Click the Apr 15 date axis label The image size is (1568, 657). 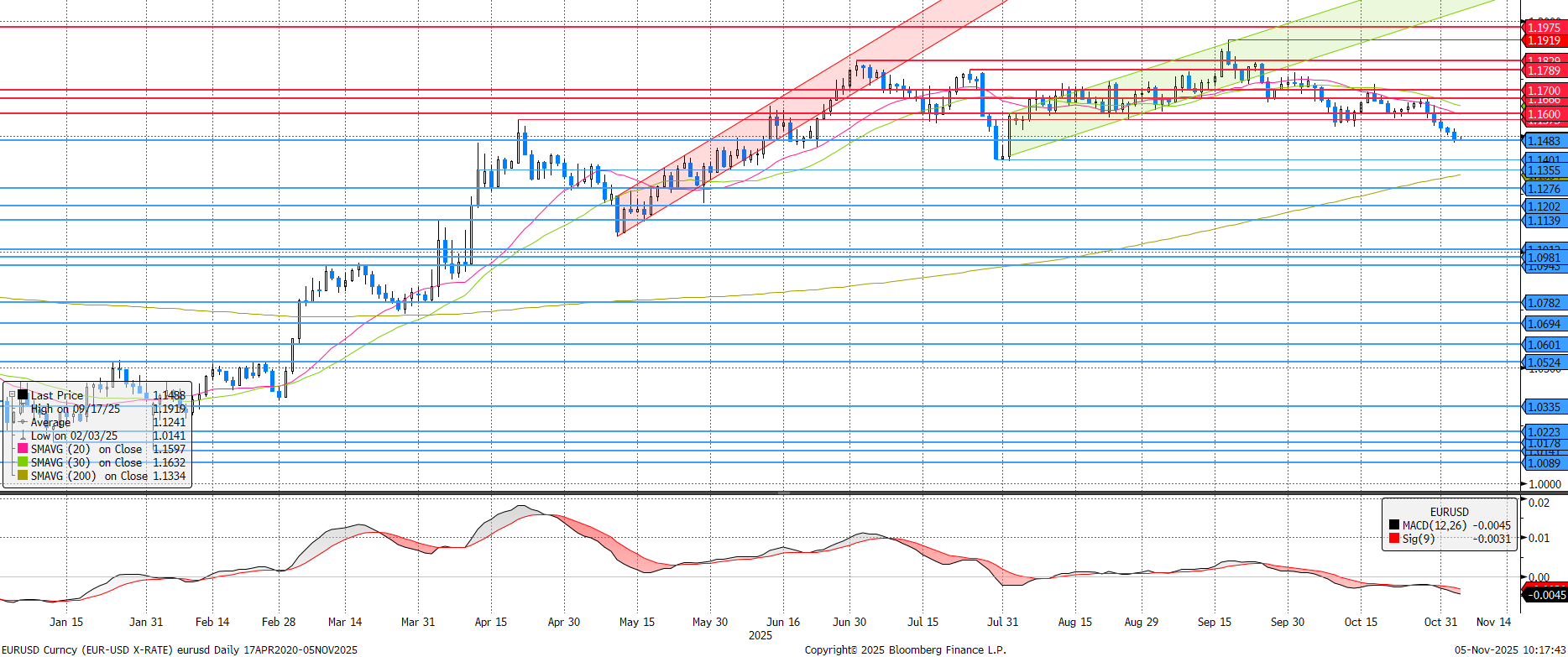(490, 622)
